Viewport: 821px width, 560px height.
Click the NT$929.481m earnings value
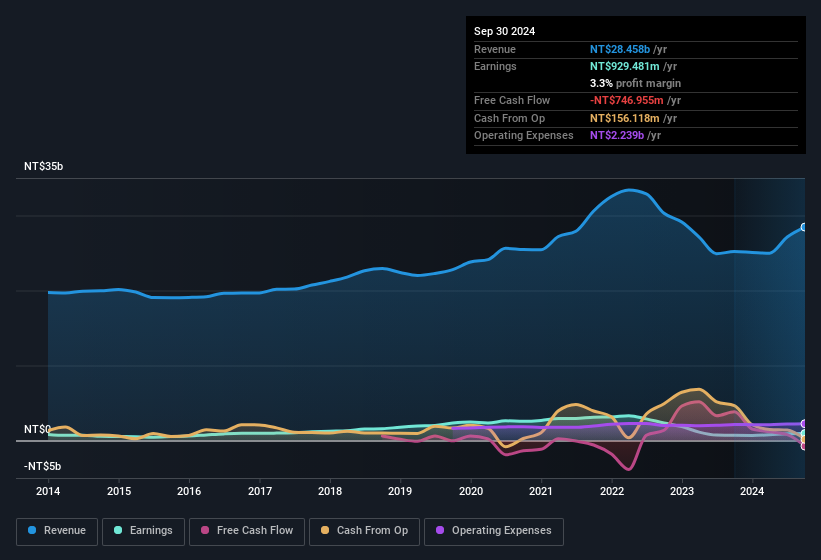pos(625,66)
